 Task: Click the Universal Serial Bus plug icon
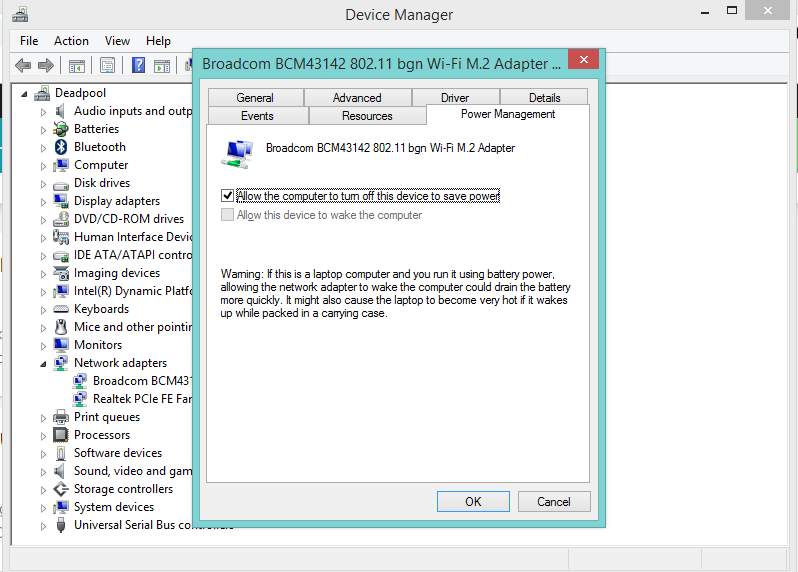pyautogui.click(x=61, y=525)
